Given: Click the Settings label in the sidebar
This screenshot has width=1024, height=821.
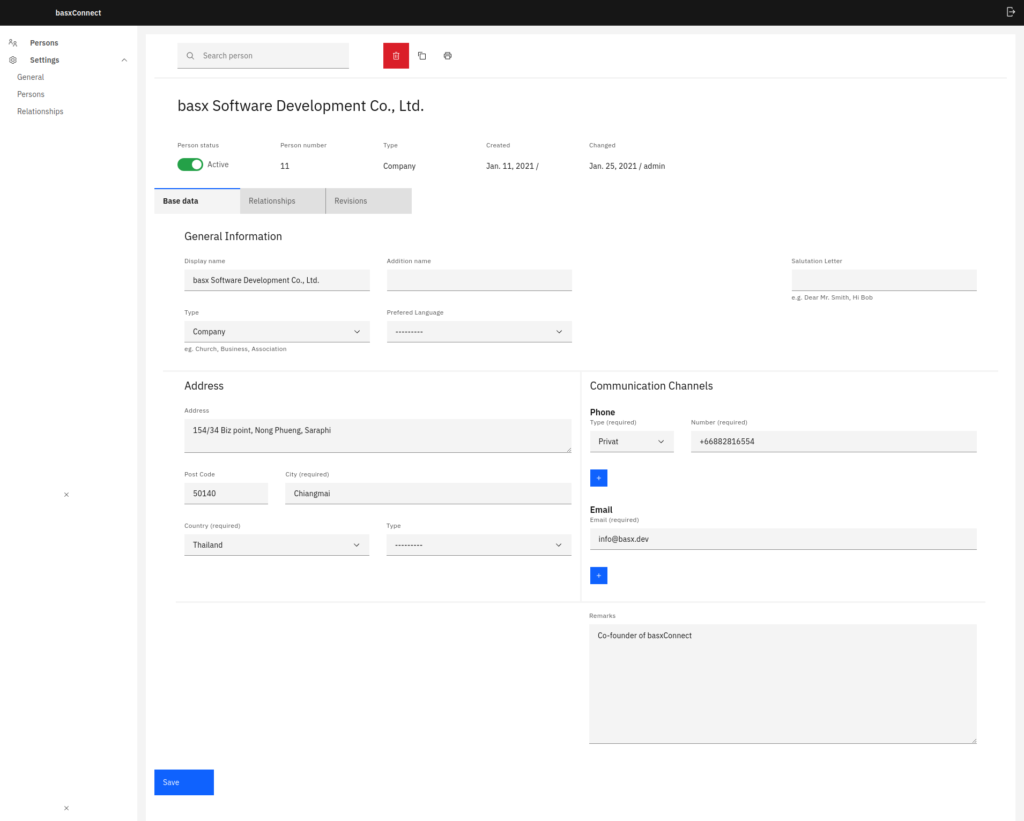Looking at the screenshot, I should 44,60.
